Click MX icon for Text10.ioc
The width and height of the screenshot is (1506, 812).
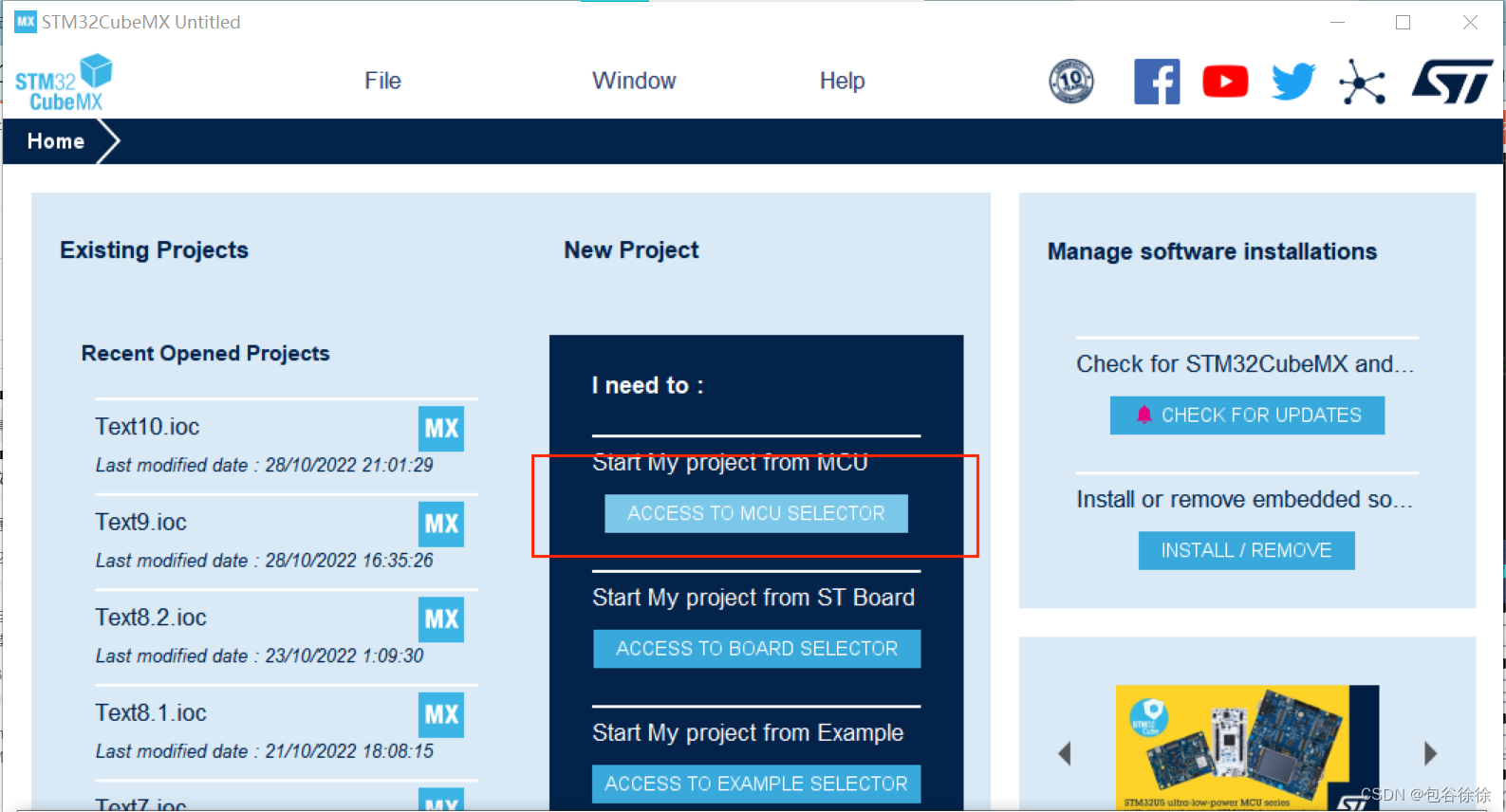point(441,429)
